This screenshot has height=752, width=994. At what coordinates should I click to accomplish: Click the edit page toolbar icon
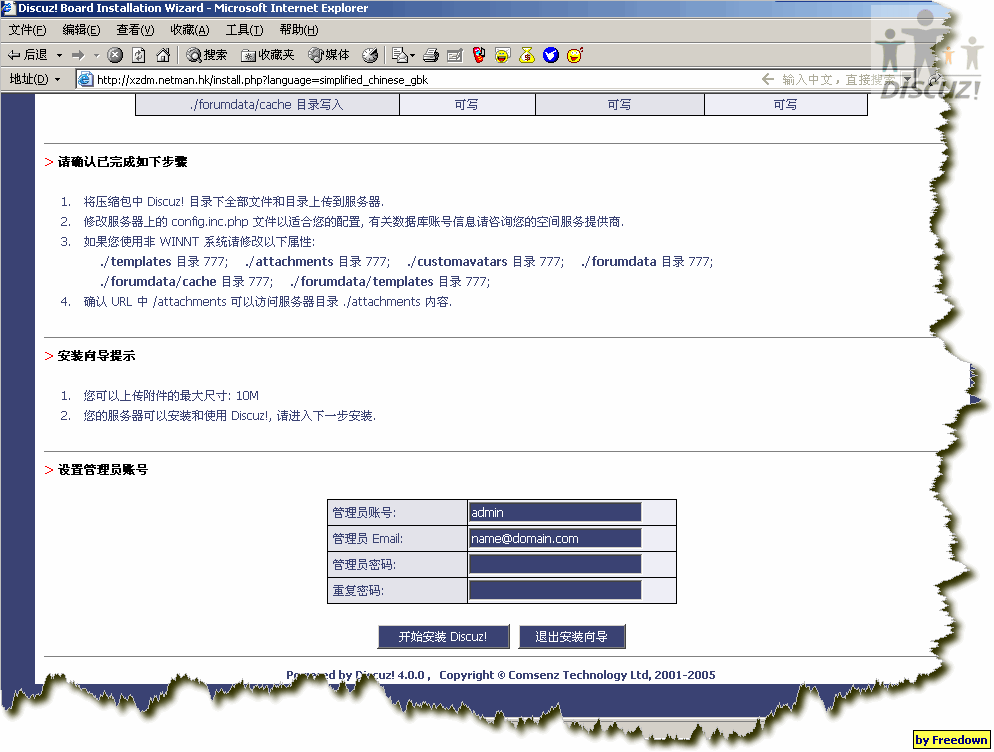click(455, 55)
